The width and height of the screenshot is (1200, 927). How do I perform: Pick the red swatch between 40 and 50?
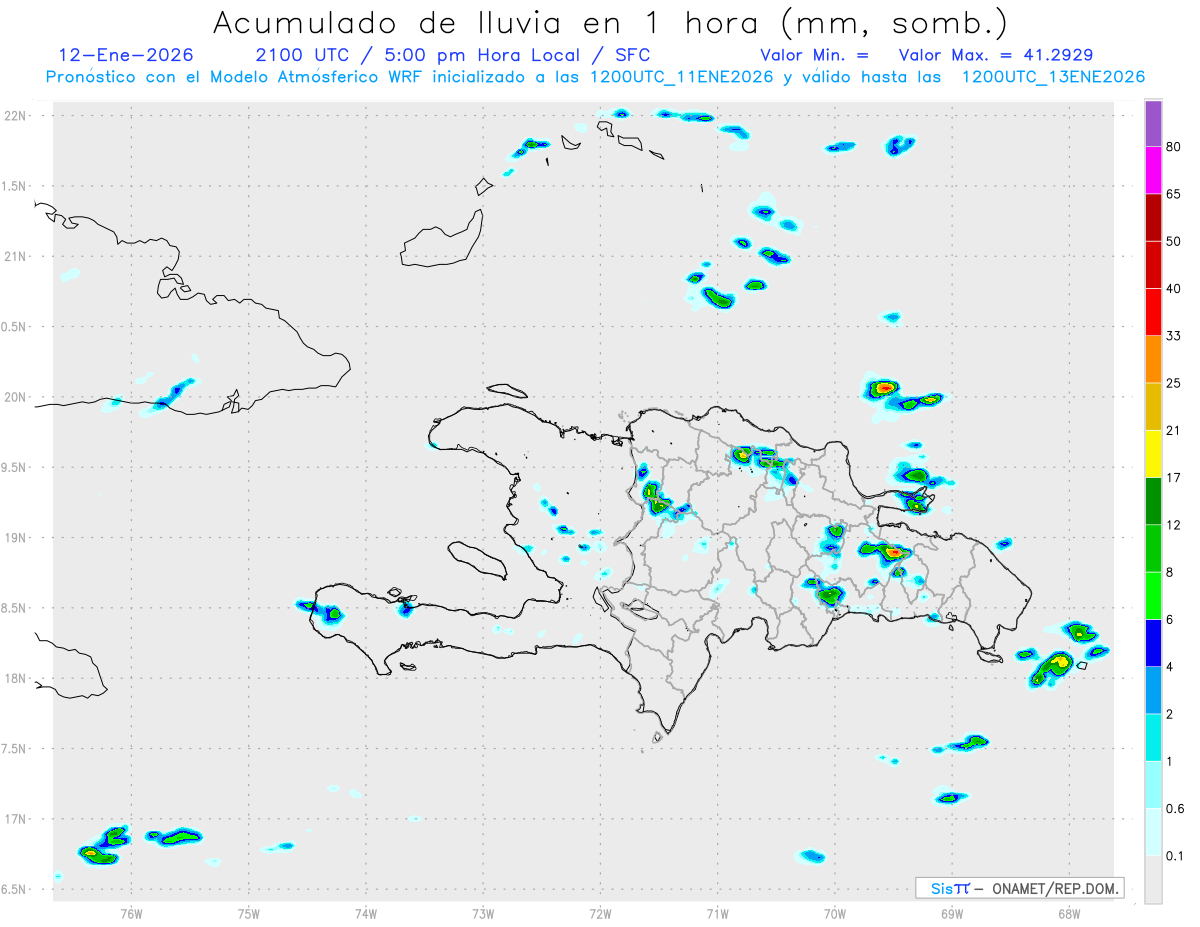point(1153,265)
